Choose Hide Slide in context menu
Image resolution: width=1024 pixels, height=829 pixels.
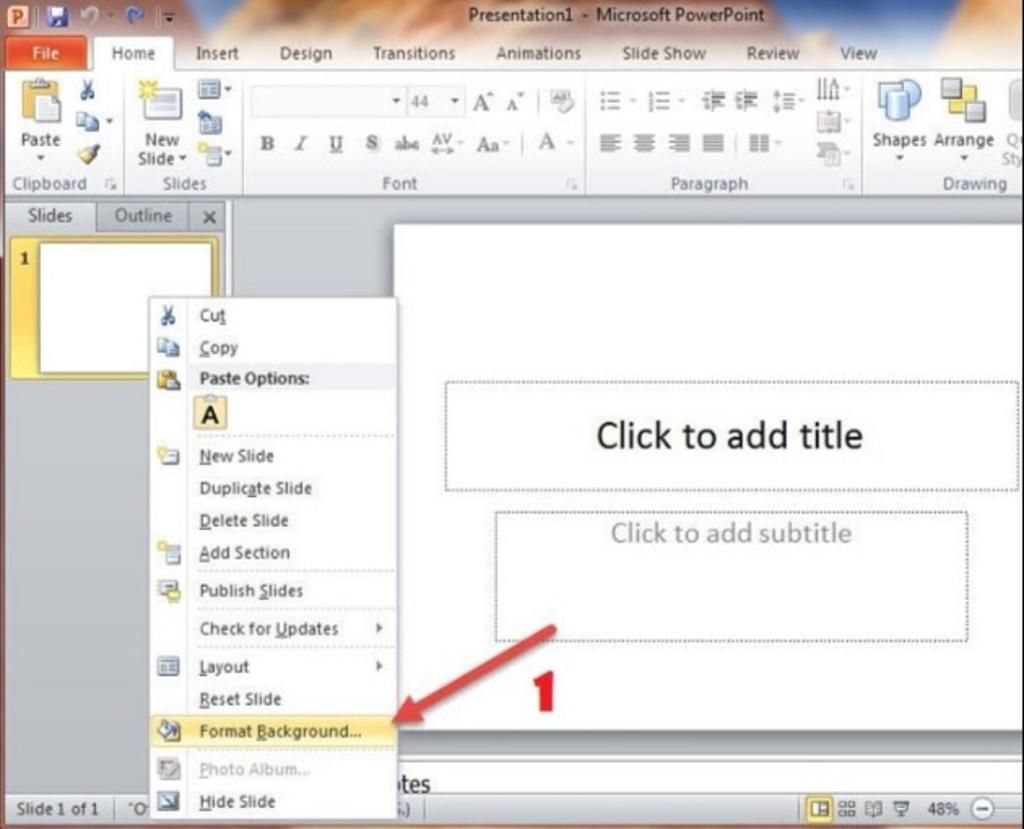click(x=274, y=802)
